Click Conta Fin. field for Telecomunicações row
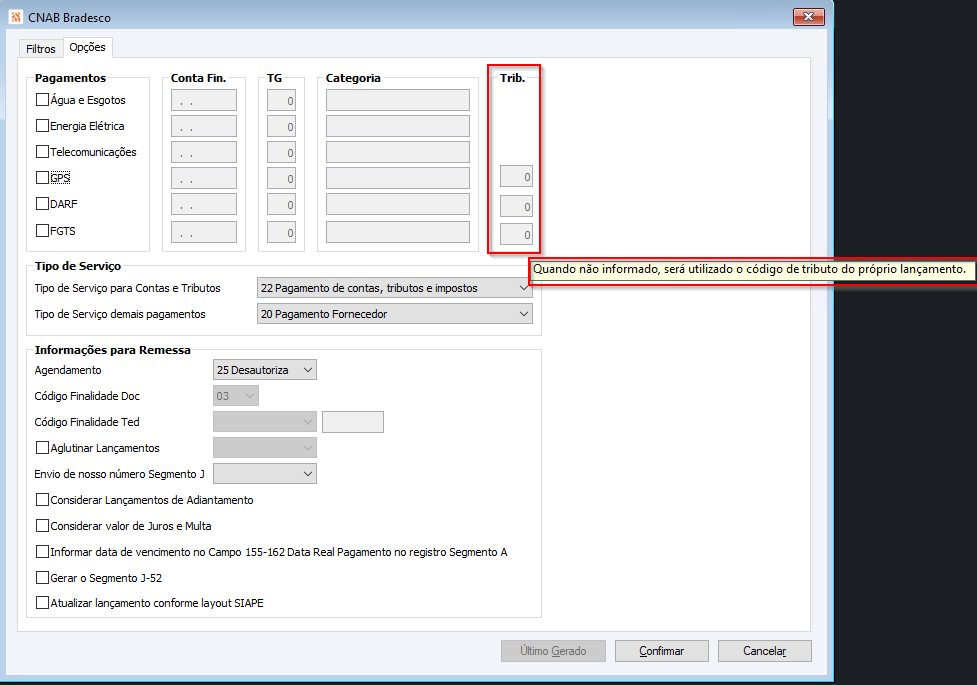 tap(204, 153)
